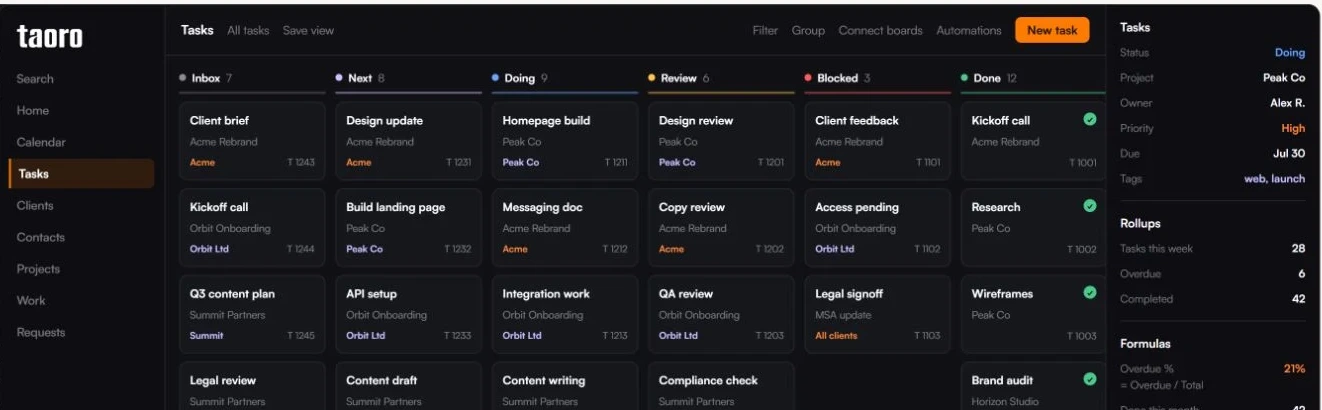Click the taoro logo
This screenshot has width=1322, height=410.
click(50, 37)
